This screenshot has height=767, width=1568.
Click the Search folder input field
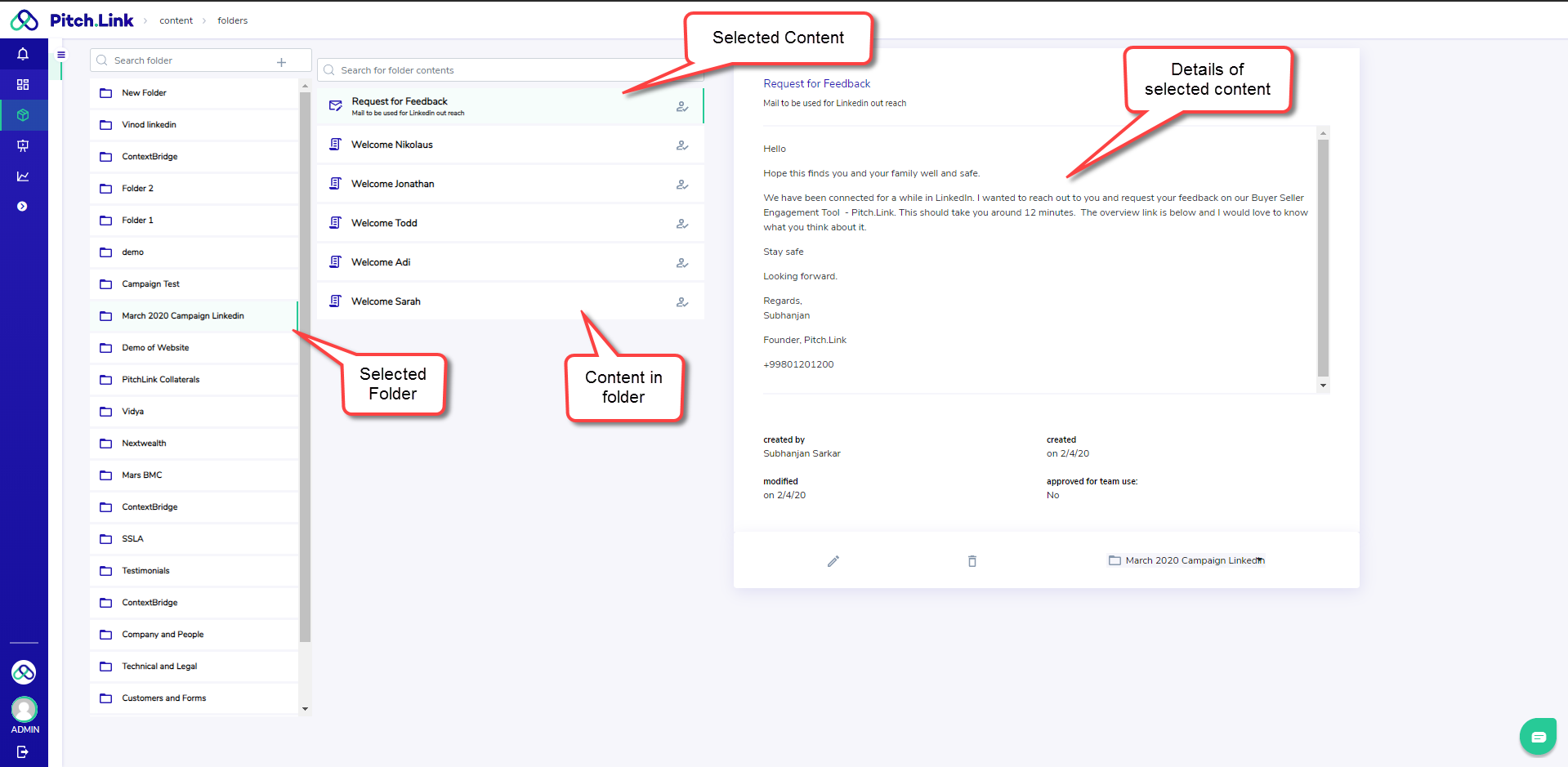[188, 60]
